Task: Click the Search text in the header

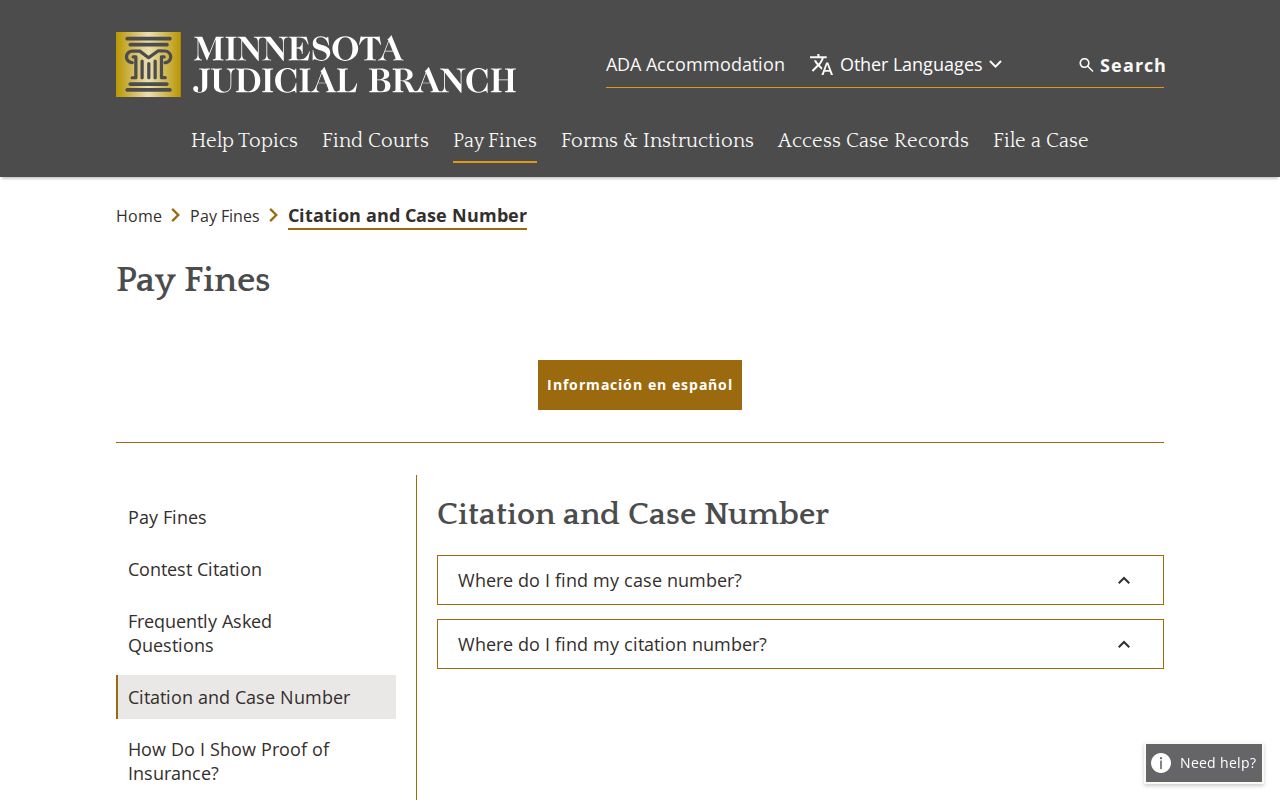Action: pyautogui.click(x=1133, y=65)
